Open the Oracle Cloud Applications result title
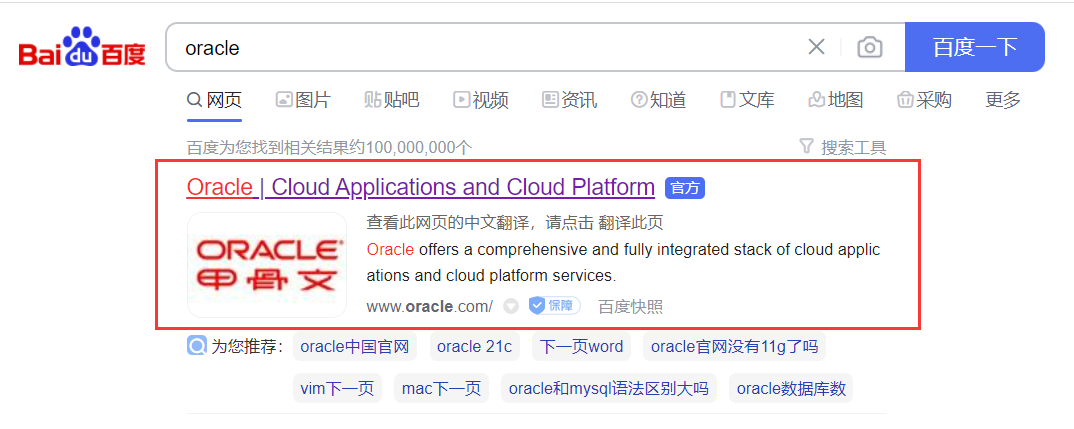The width and height of the screenshot is (1074, 429). 420,187
